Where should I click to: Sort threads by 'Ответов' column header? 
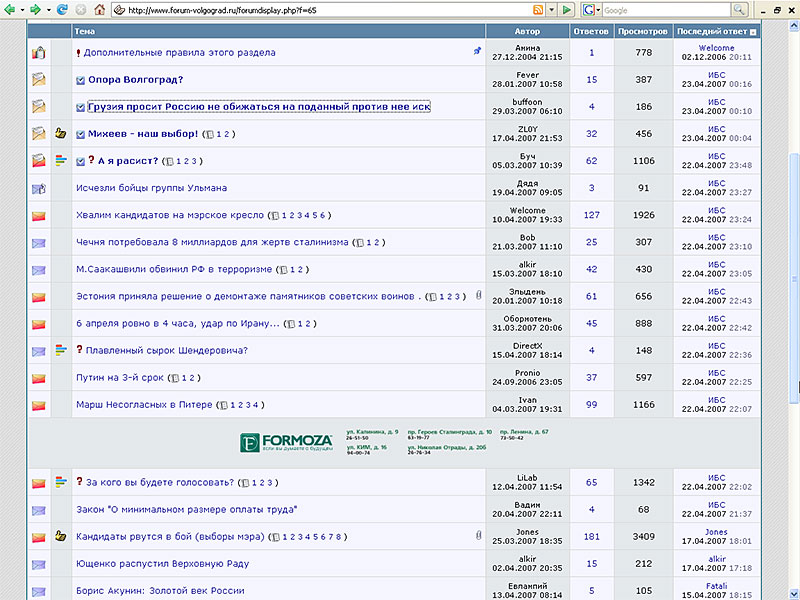[x=591, y=32]
